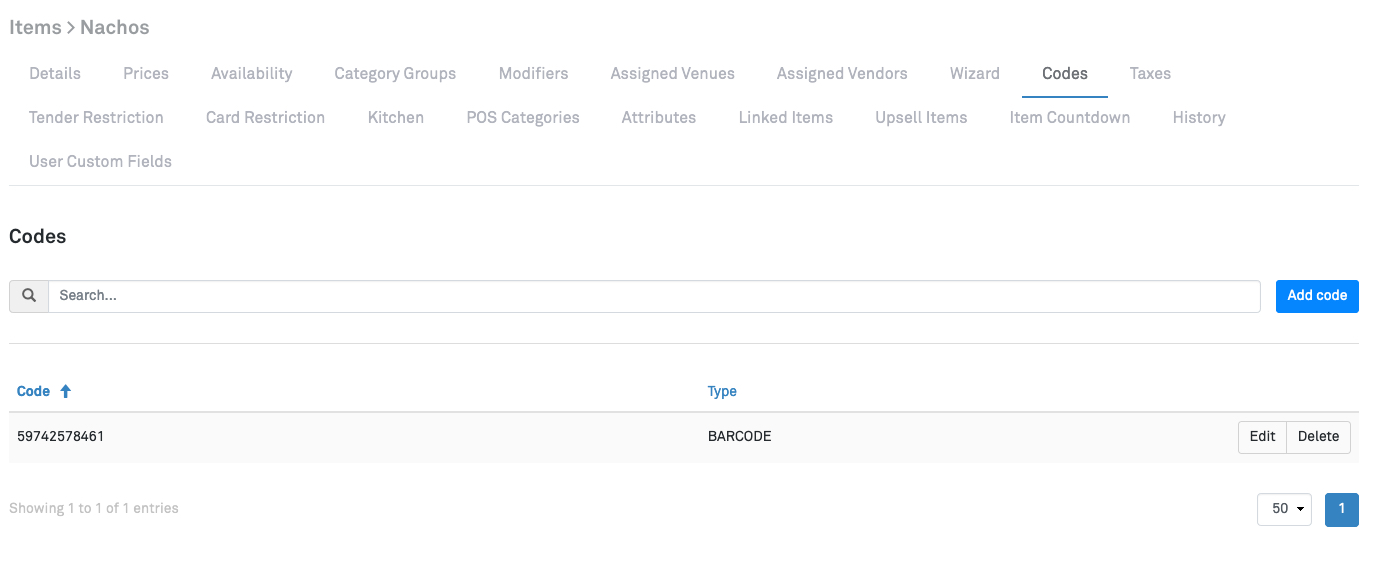Delete the barcode 59742578461 entry
Image resolution: width=1376 pixels, height=570 pixels.
(1318, 437)
